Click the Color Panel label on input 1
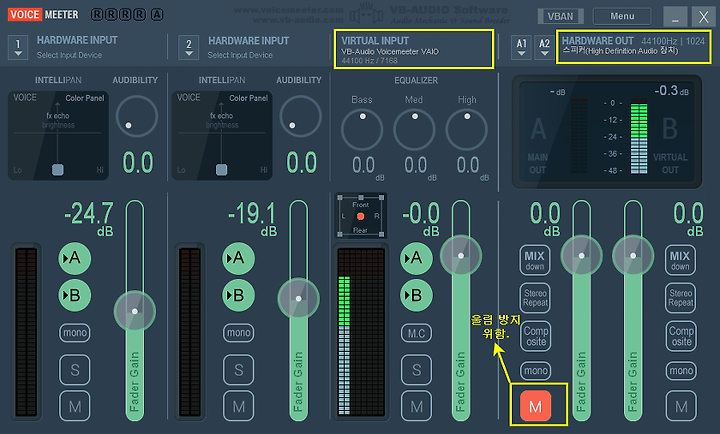Image resolution: width=720 pixels, height=434 pixels. 84,98
